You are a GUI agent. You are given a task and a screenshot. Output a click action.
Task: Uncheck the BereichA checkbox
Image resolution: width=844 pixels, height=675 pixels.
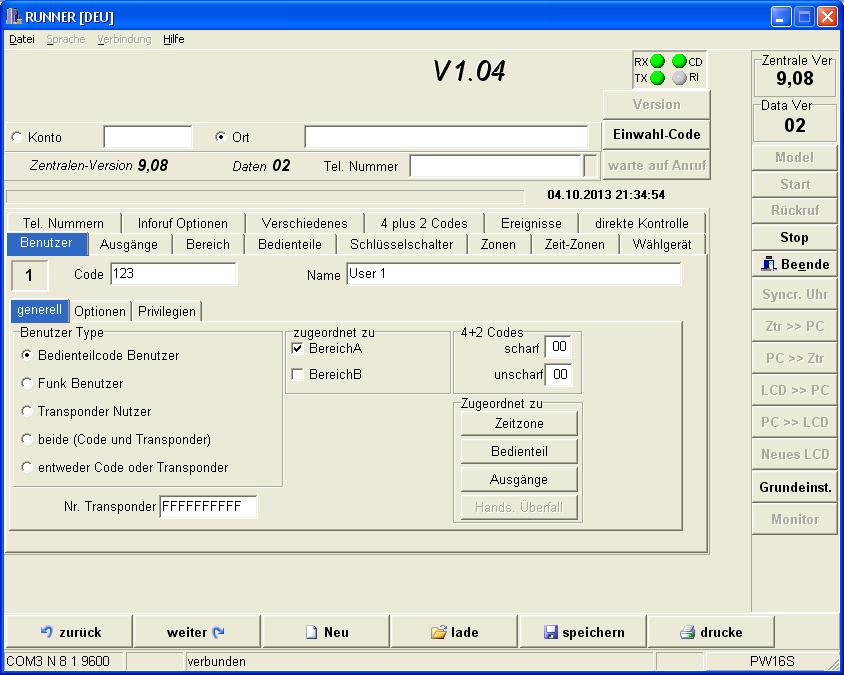pos(298,348)
